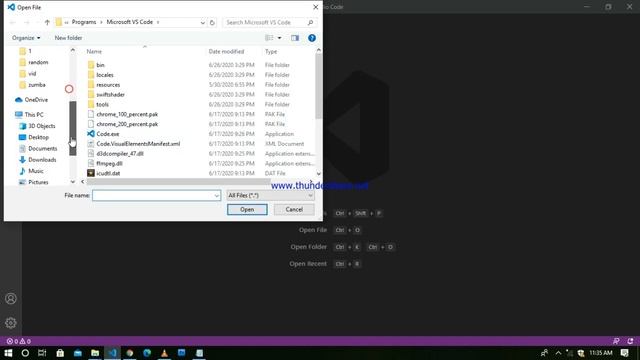Sort files by the Type column
The image size is (640, 360).
coord(271,51)
